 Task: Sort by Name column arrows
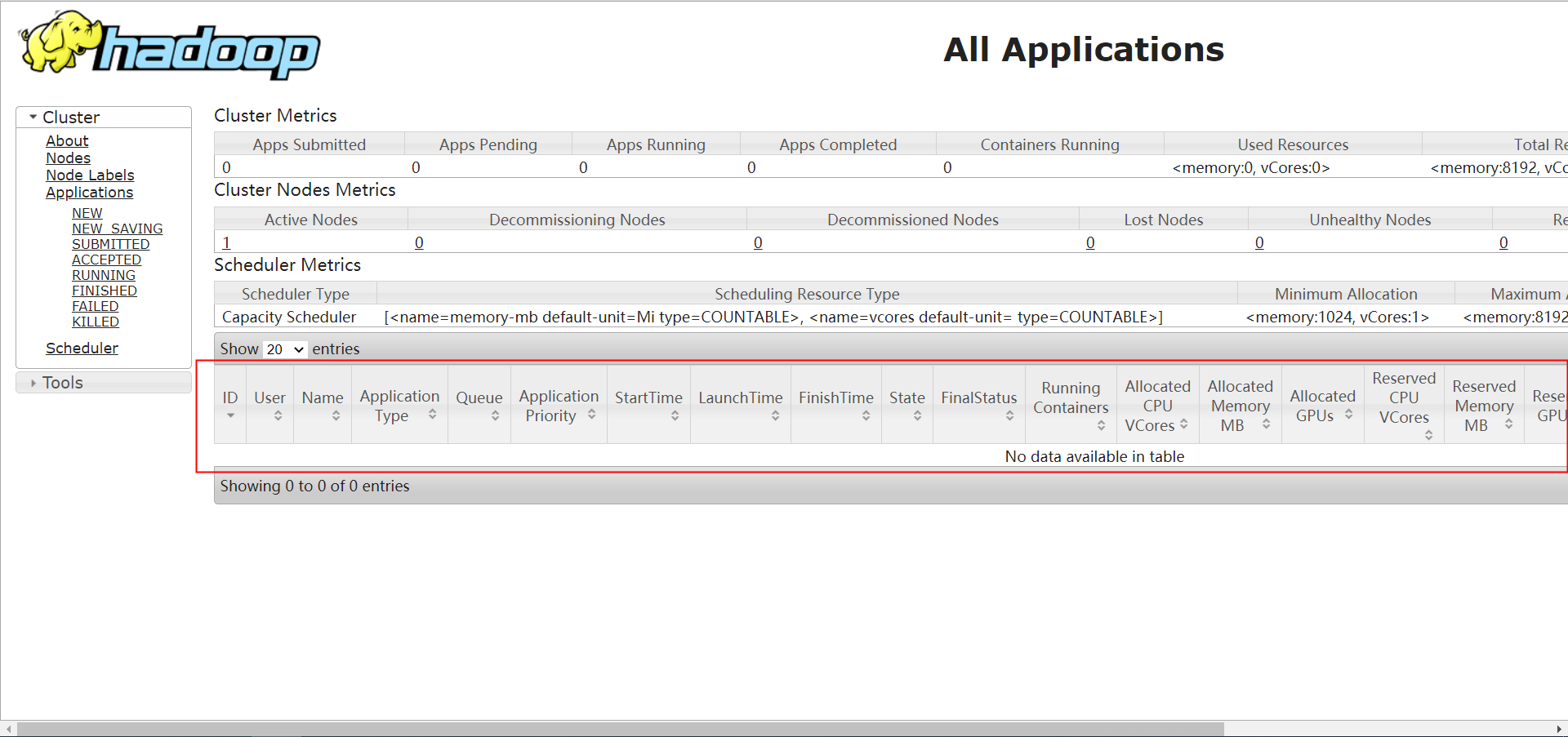336,415
